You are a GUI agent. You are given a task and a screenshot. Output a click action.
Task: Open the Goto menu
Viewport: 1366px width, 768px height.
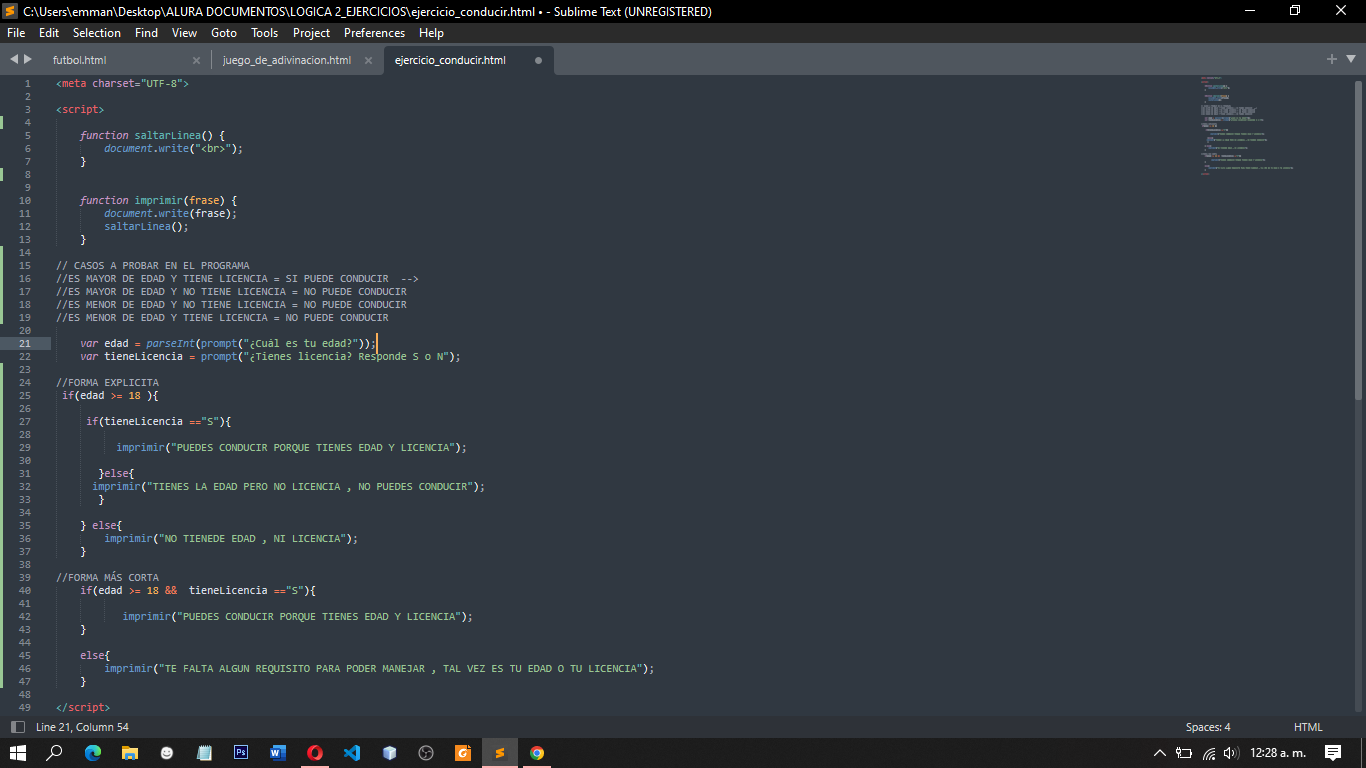tap(224, 33)
